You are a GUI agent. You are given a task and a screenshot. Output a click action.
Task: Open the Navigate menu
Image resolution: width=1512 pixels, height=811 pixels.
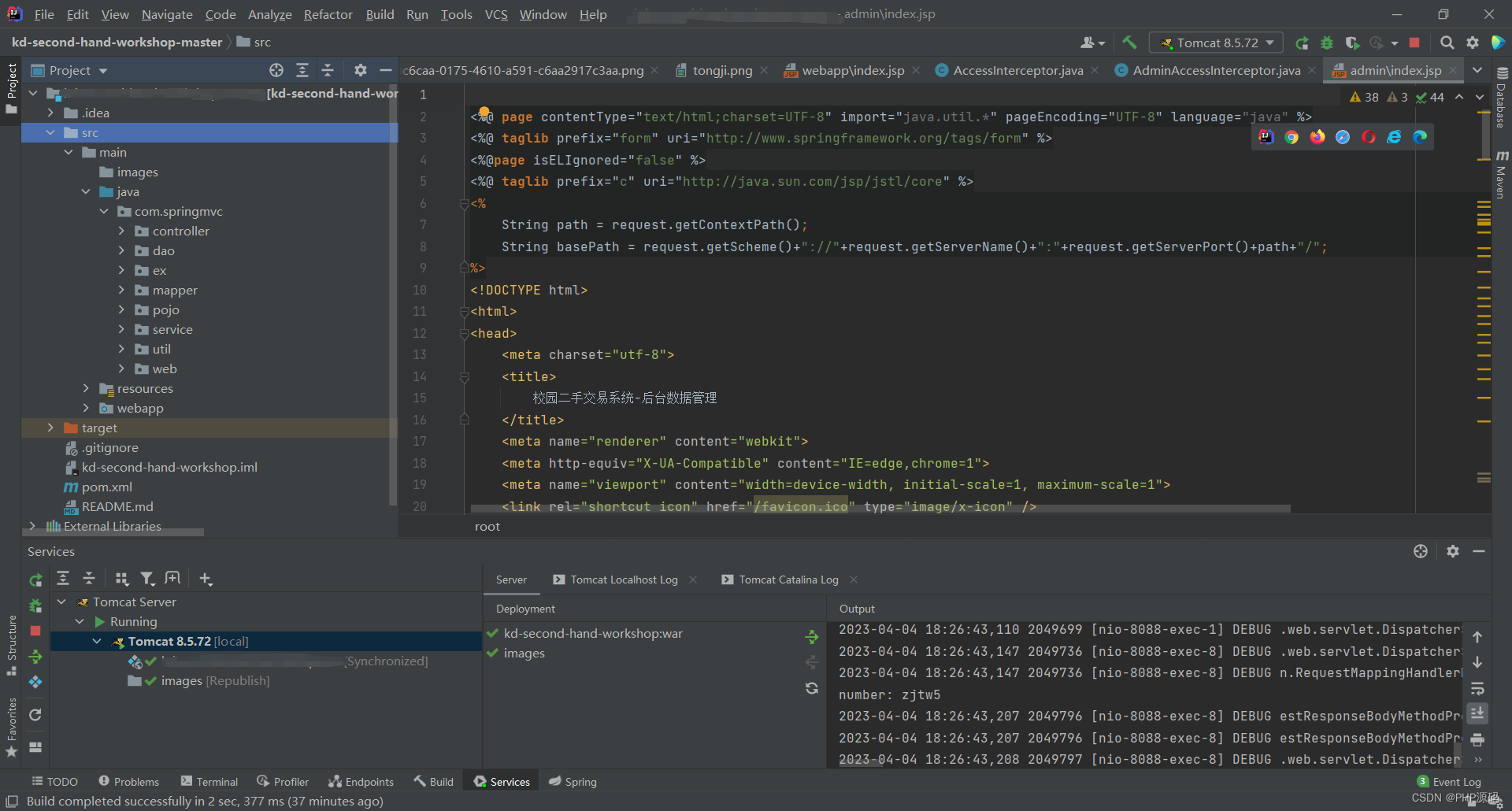point(167,14)
